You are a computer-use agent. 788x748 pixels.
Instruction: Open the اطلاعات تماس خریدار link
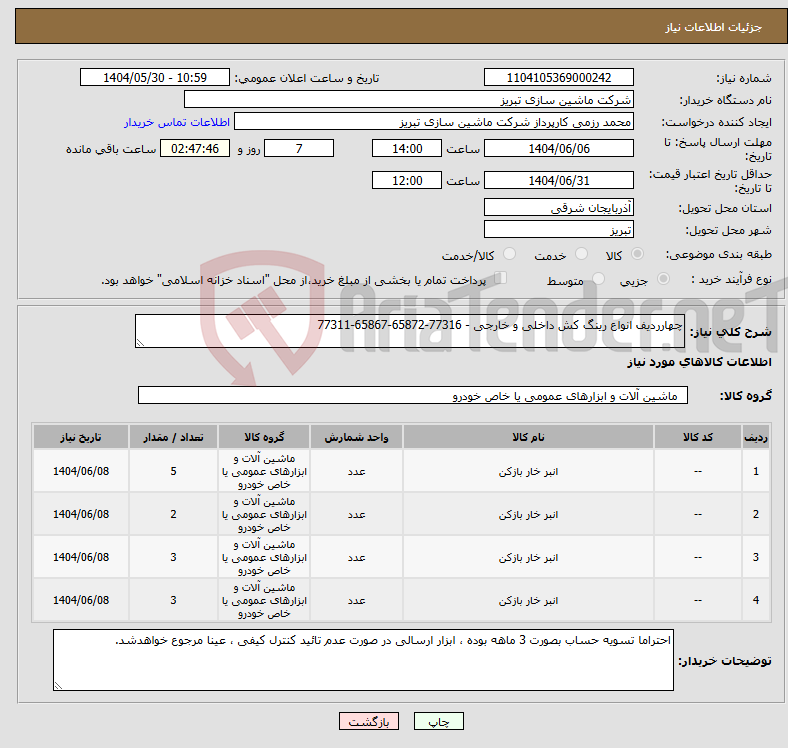pos(177,122)
